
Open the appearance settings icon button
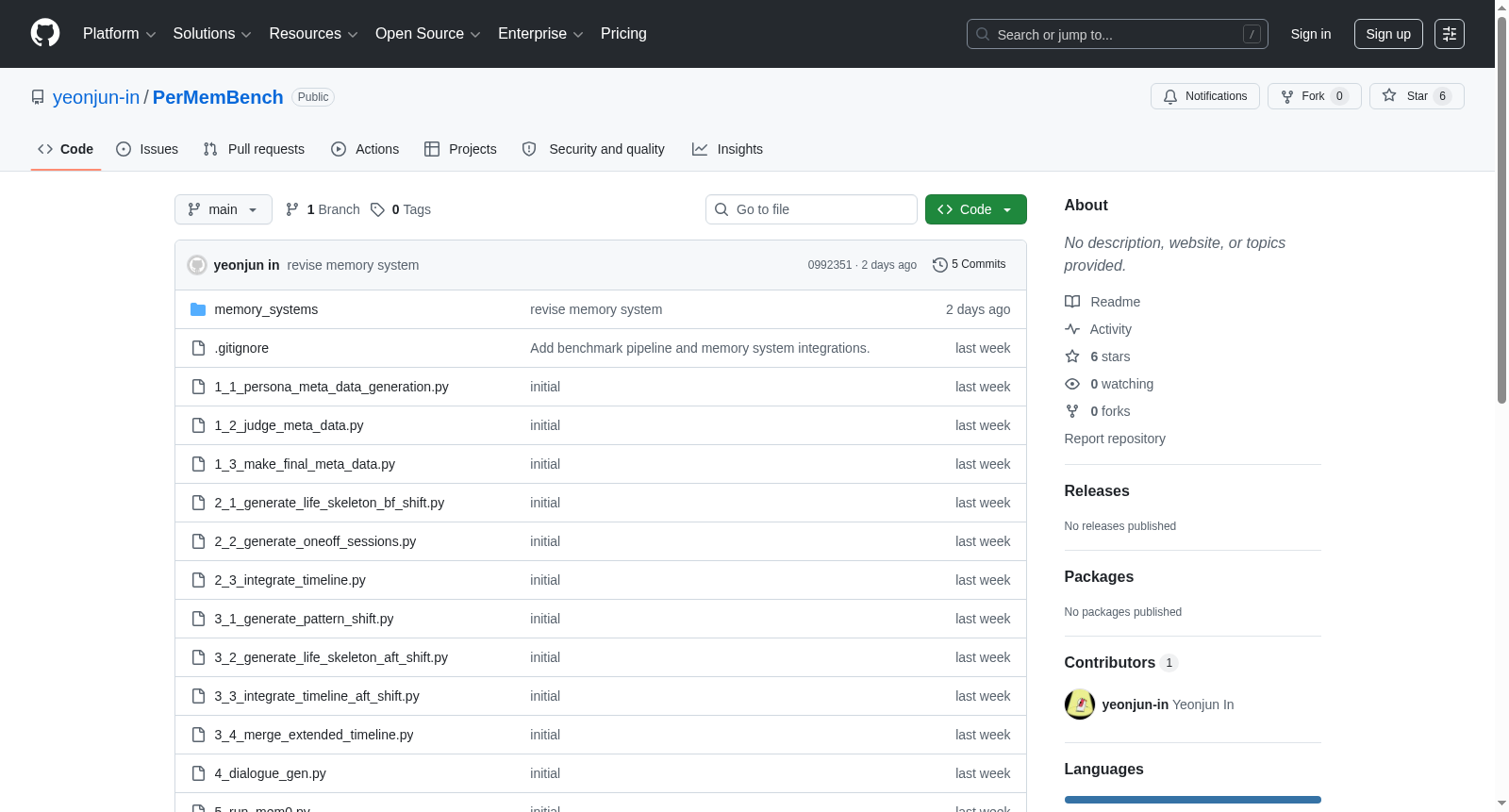[1450, 34]
